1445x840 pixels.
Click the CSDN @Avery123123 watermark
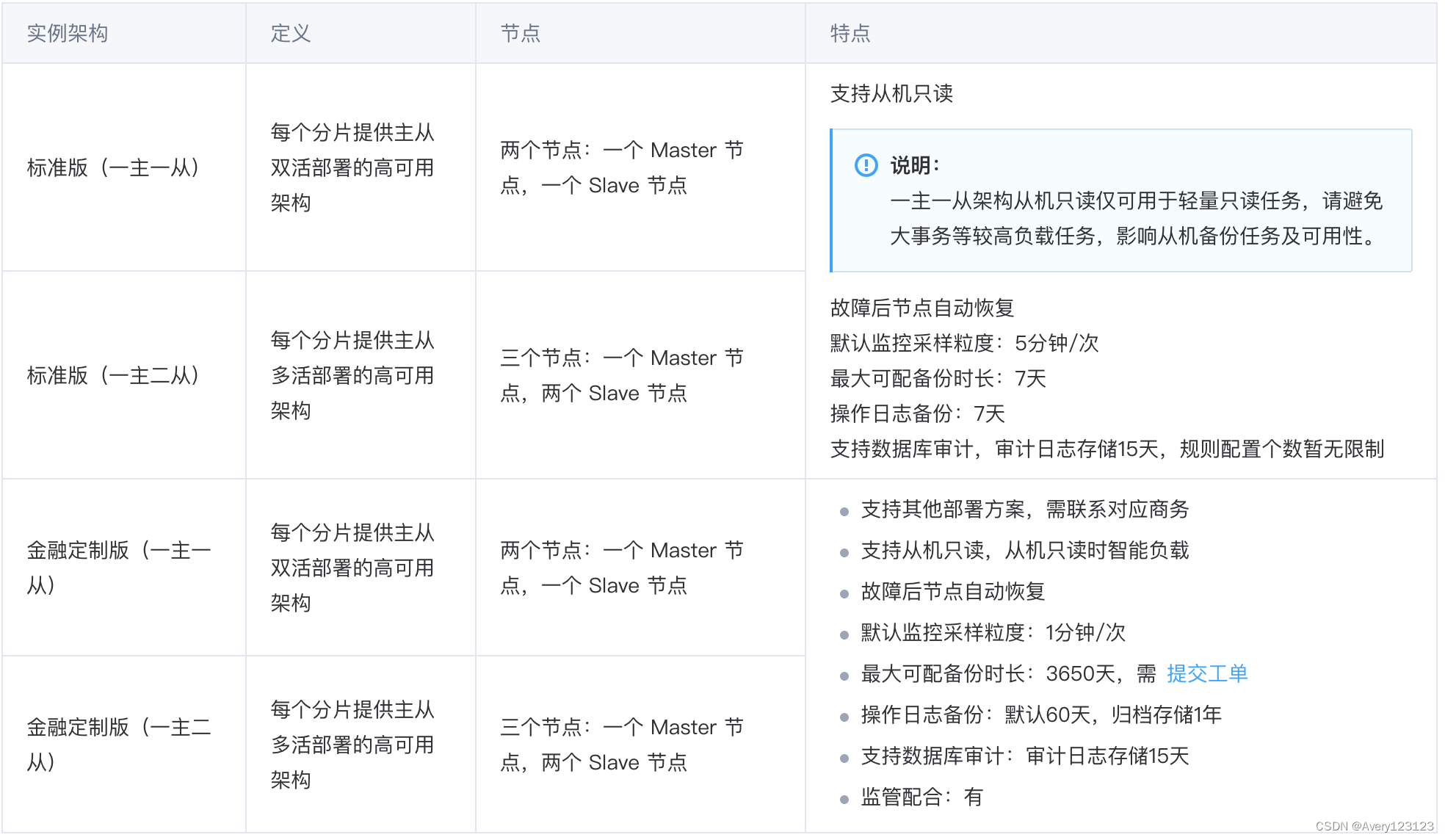coord(1374,826)
